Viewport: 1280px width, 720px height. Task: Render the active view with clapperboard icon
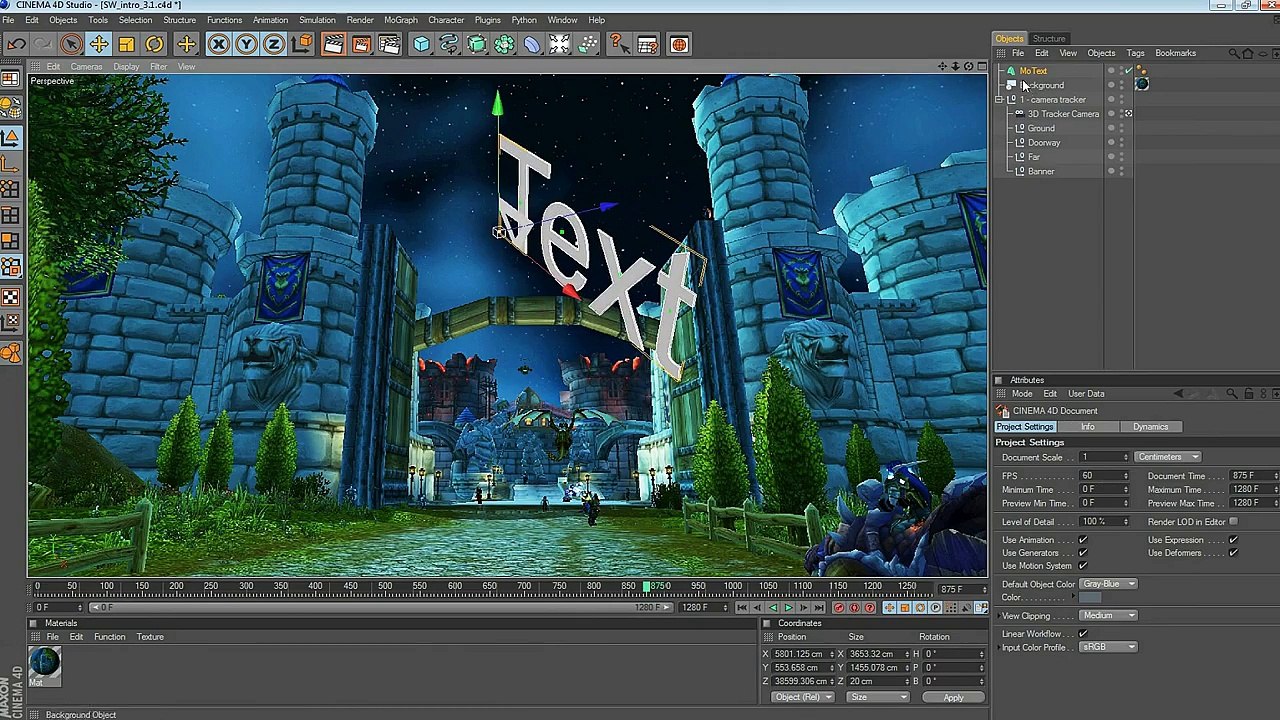(x=333, y=44)
